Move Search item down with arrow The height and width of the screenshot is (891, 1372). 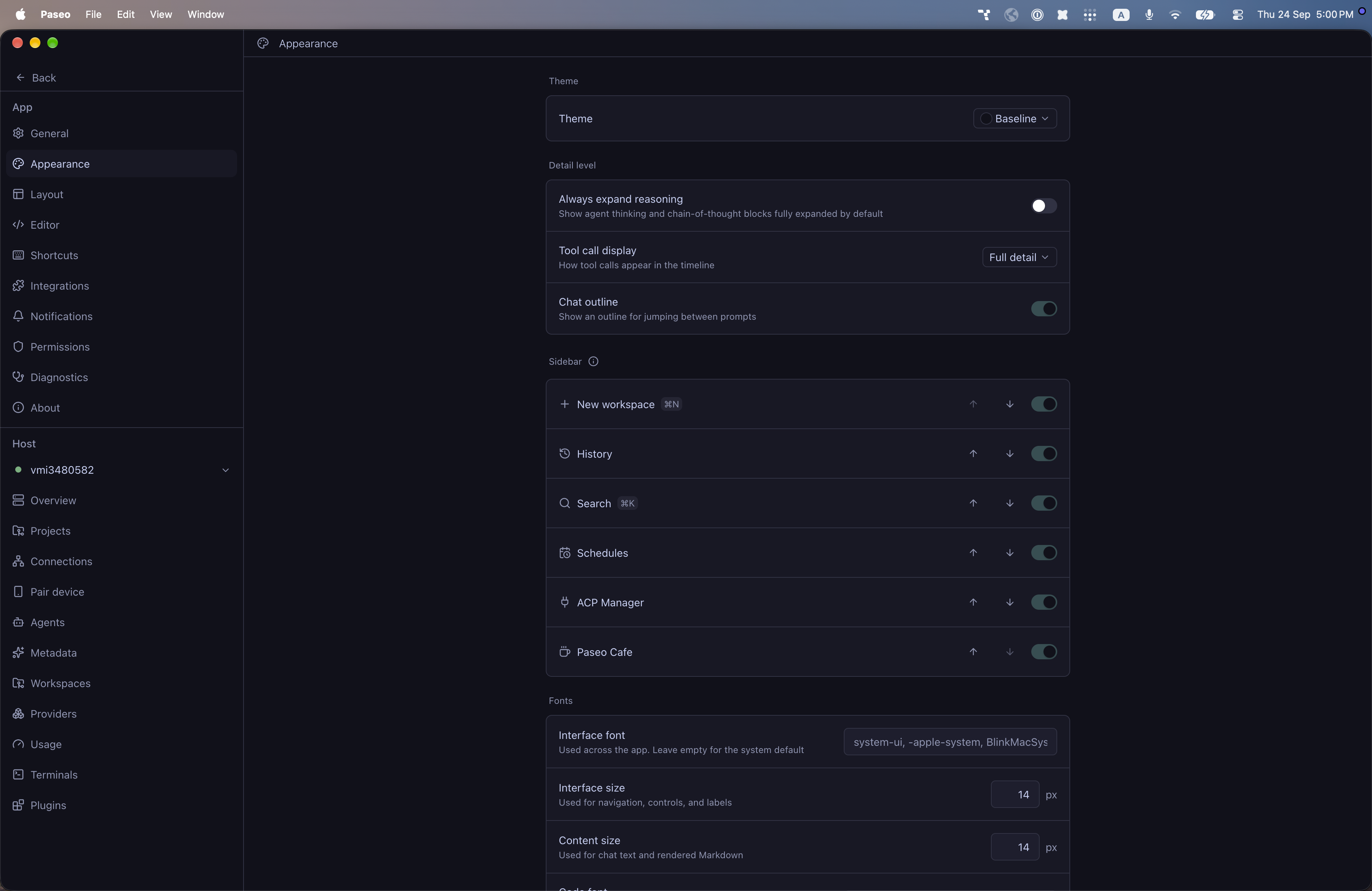(1010, 503)
